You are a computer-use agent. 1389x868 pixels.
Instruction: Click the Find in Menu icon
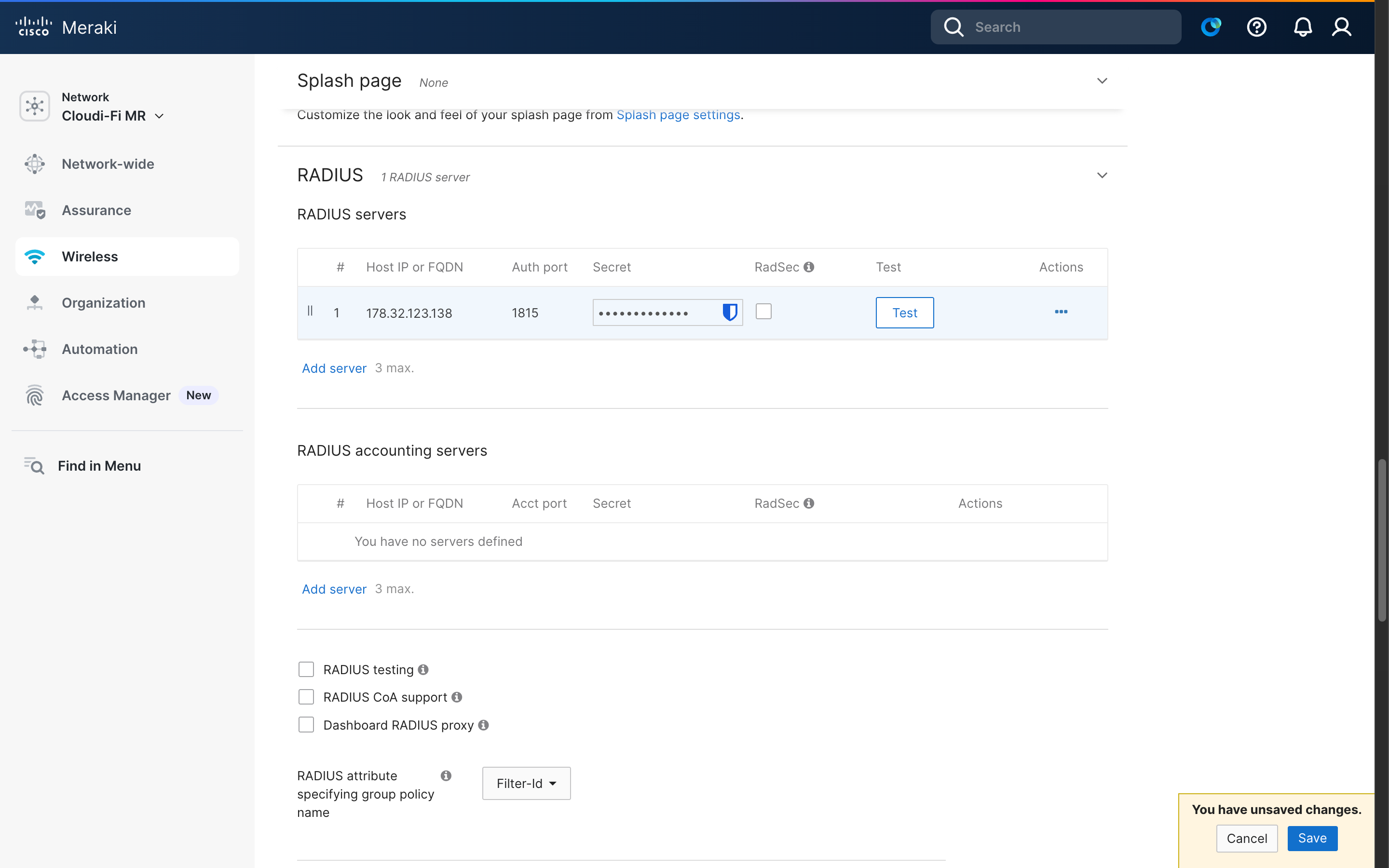pos(34,465)
